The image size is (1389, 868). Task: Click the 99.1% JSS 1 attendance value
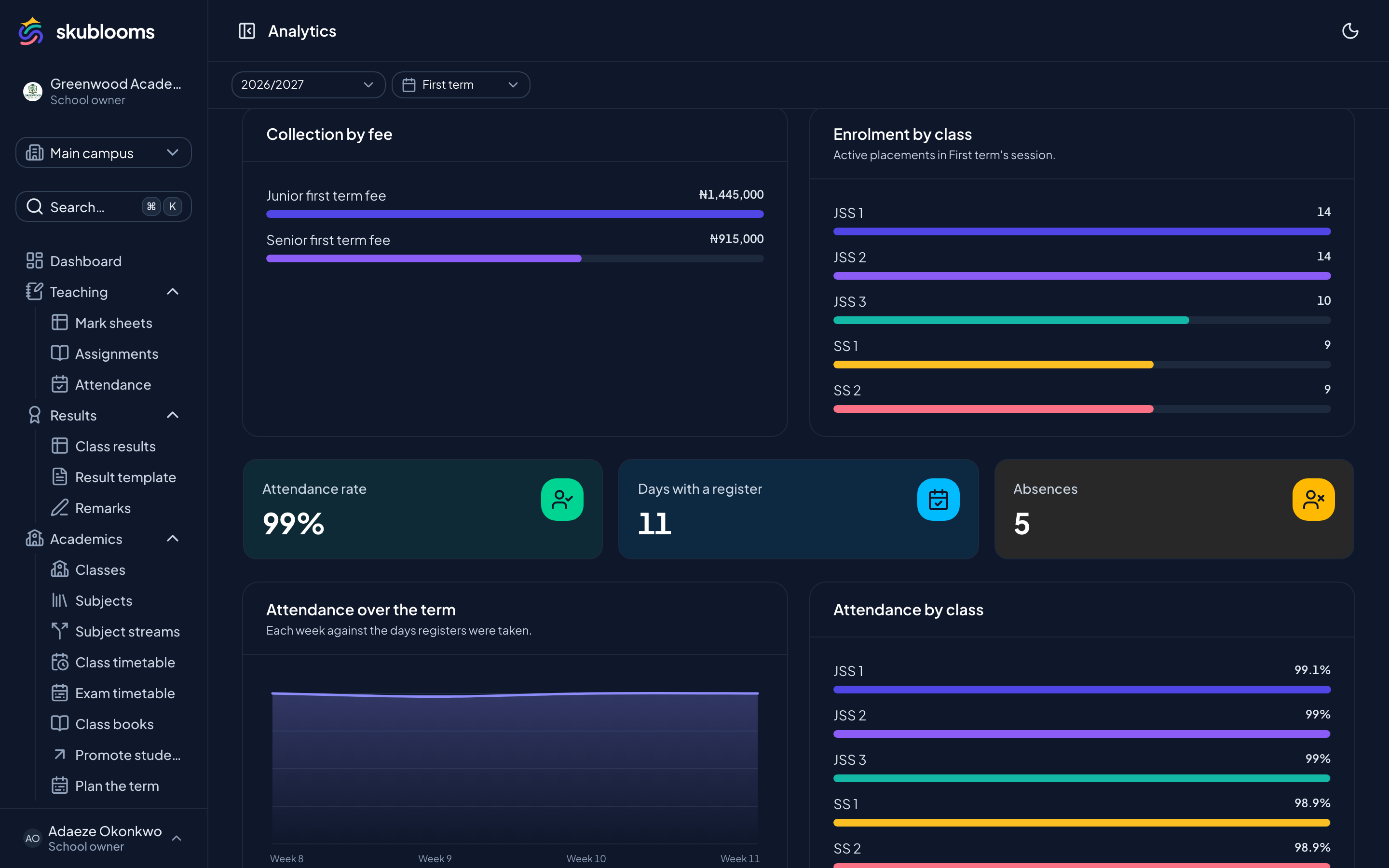pyautogui.click(x=1312, y=670)
